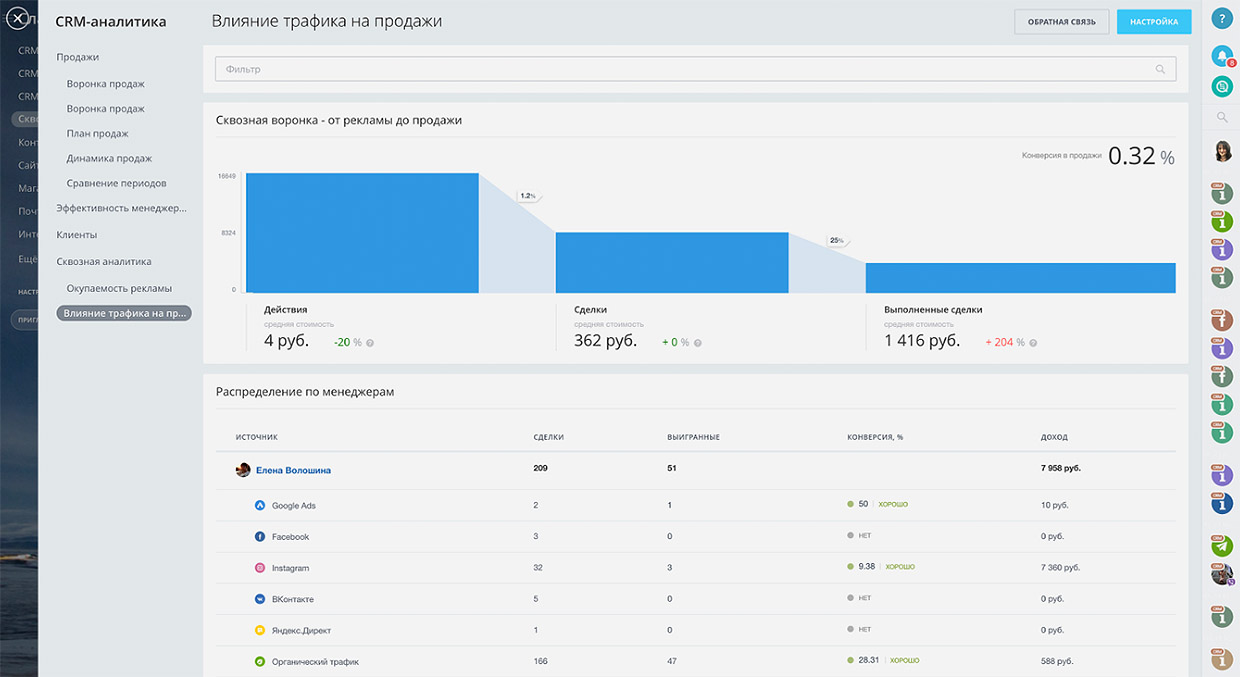Click the Google Ads source icon
Screen dimensions: 1240x677
259,506
